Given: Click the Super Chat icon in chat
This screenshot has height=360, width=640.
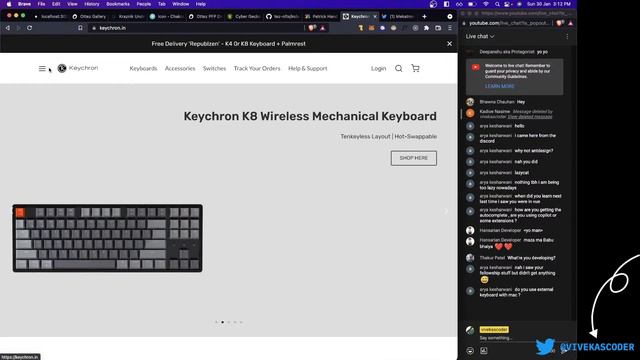Looking at the screenshot, I should click(484, 351).
